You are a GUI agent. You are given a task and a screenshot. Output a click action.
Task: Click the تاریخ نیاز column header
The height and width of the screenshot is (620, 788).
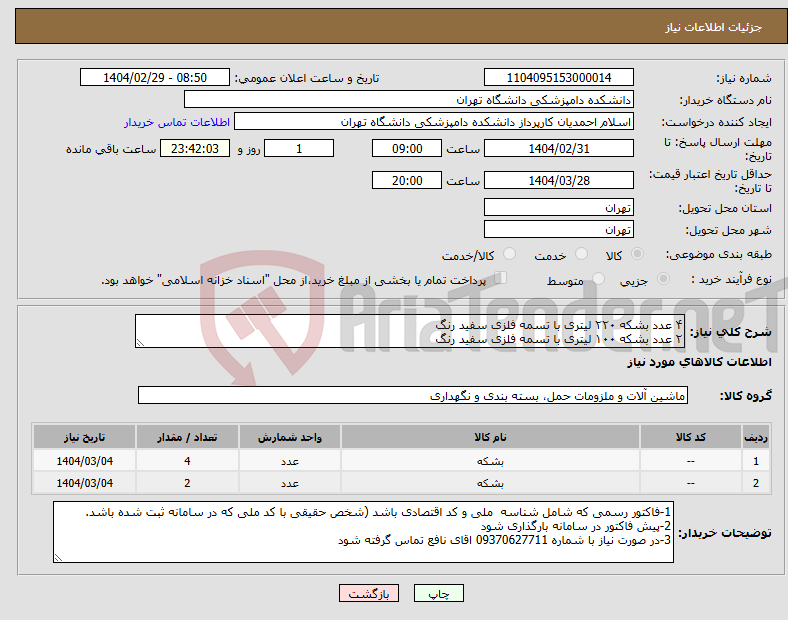point(84,437)
